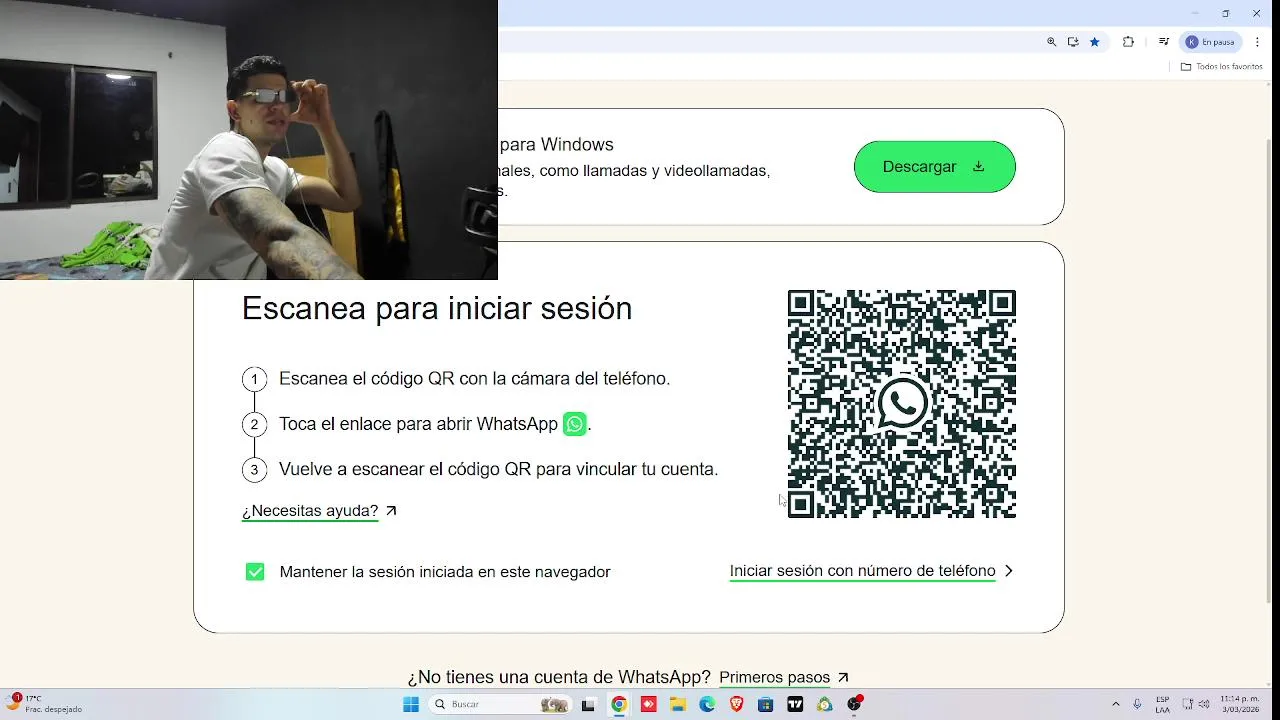1280x720 pixels.
Task: Click the download arrow on Descargar button
Action: click(x=979, y=167)
